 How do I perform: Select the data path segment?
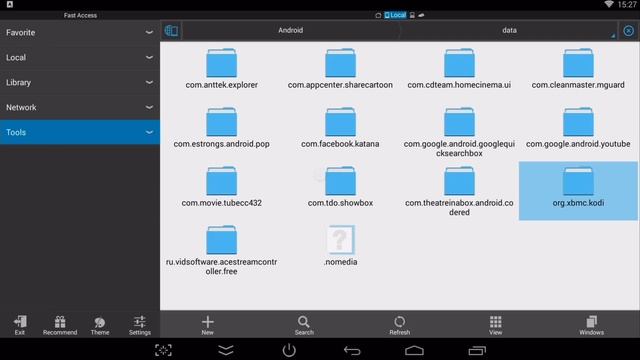(509, 30)
